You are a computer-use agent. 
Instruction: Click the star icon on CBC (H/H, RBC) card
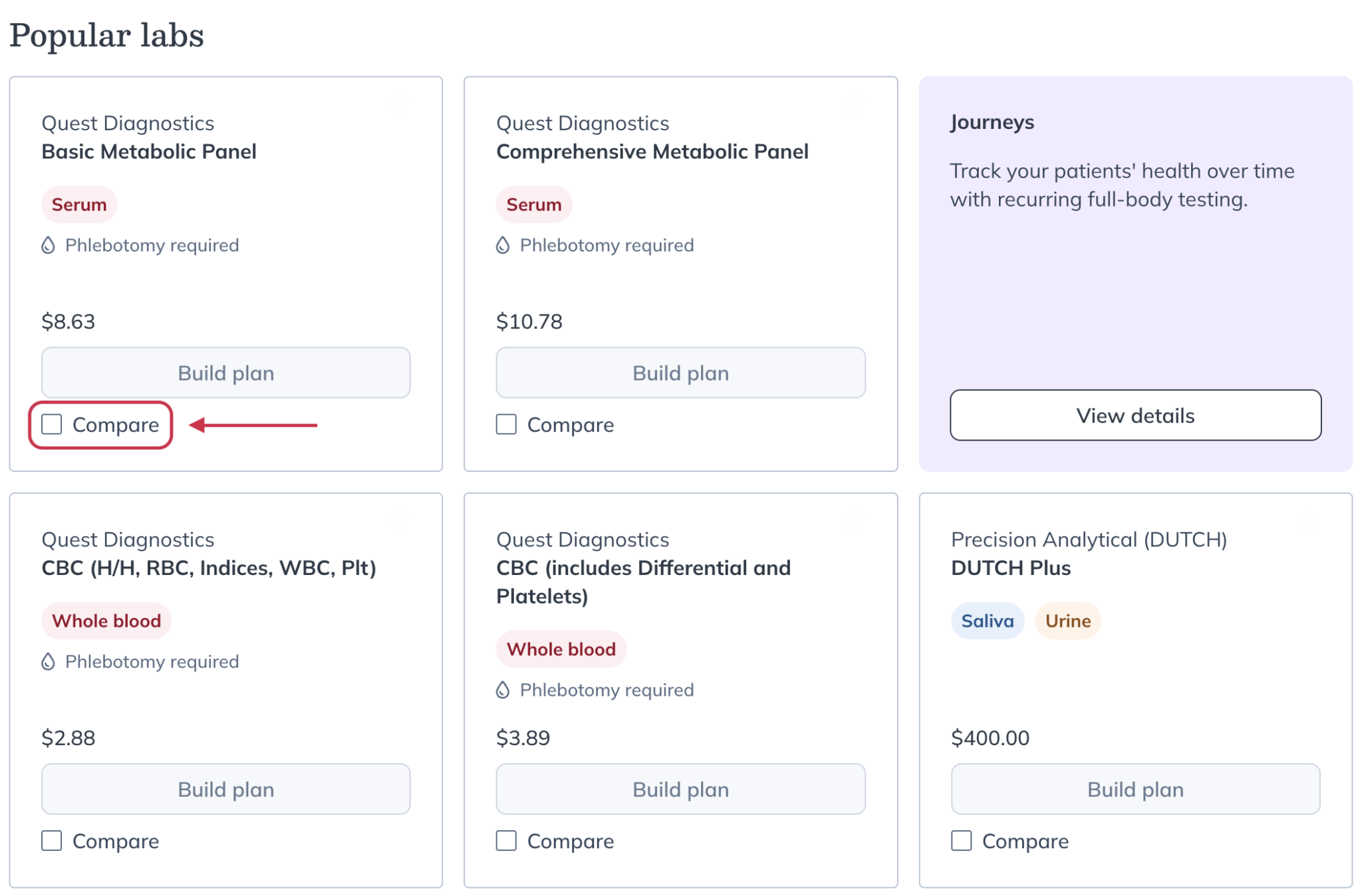click(400, 520)
